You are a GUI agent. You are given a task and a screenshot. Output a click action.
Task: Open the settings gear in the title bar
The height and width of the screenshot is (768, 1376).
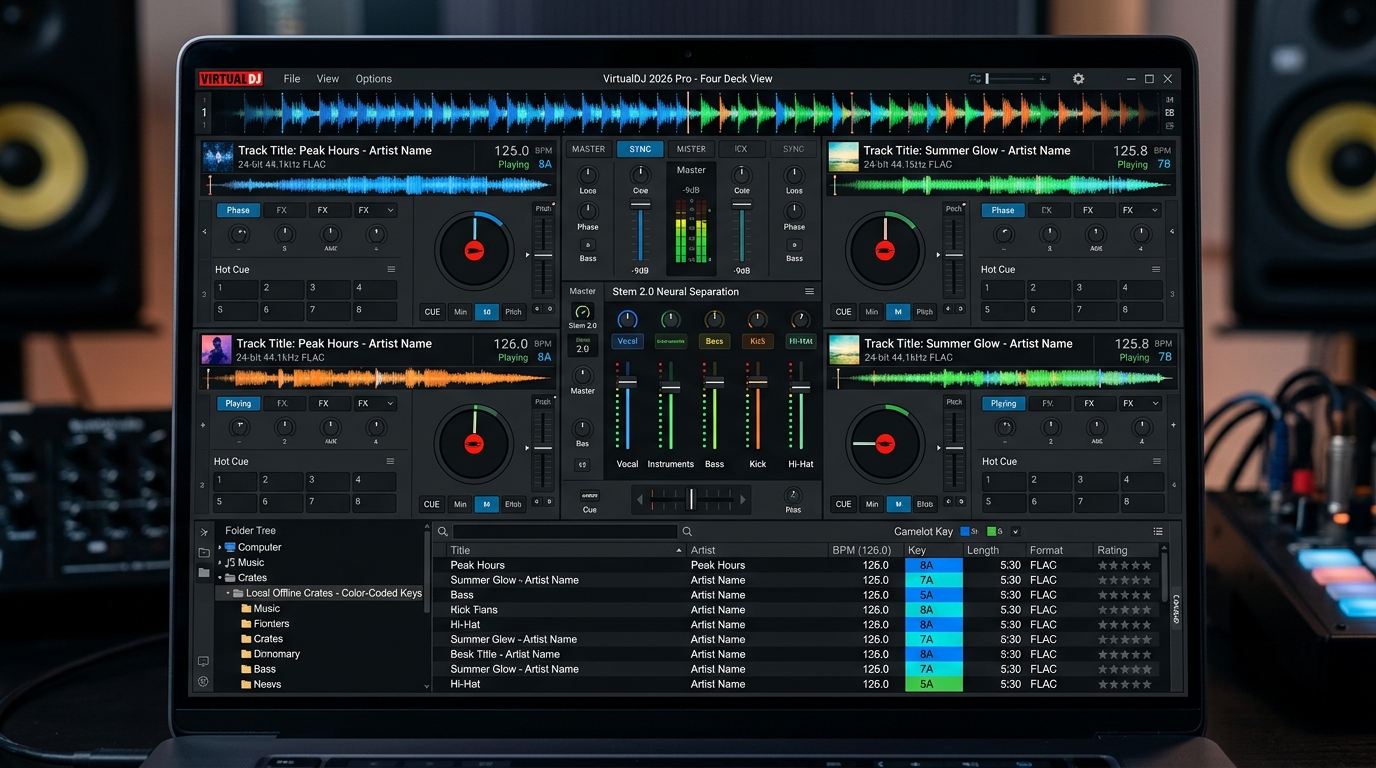[x=1078, y=78]
